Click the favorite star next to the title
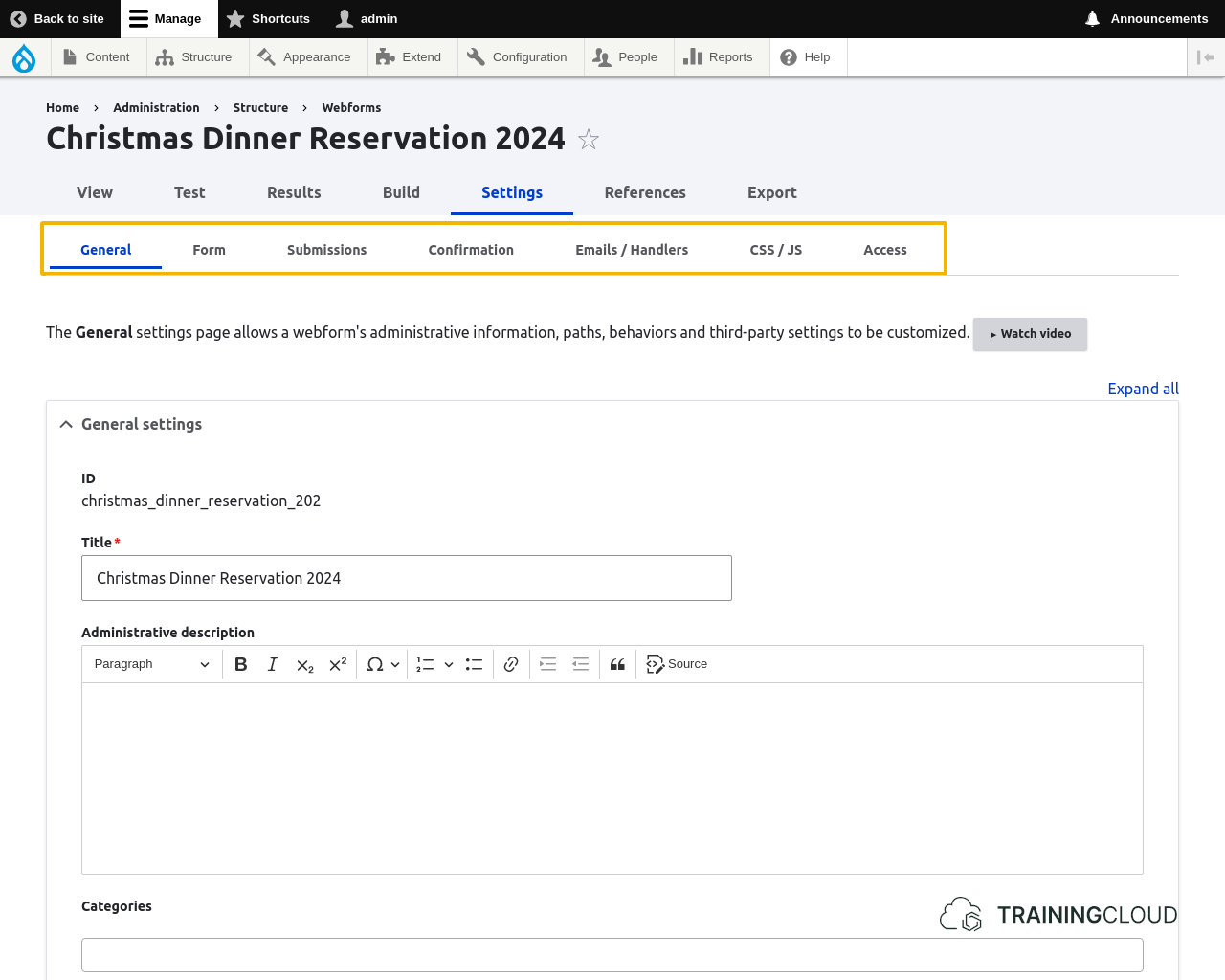The height and width of the screenshot is (980, 1225). (589, 140)
